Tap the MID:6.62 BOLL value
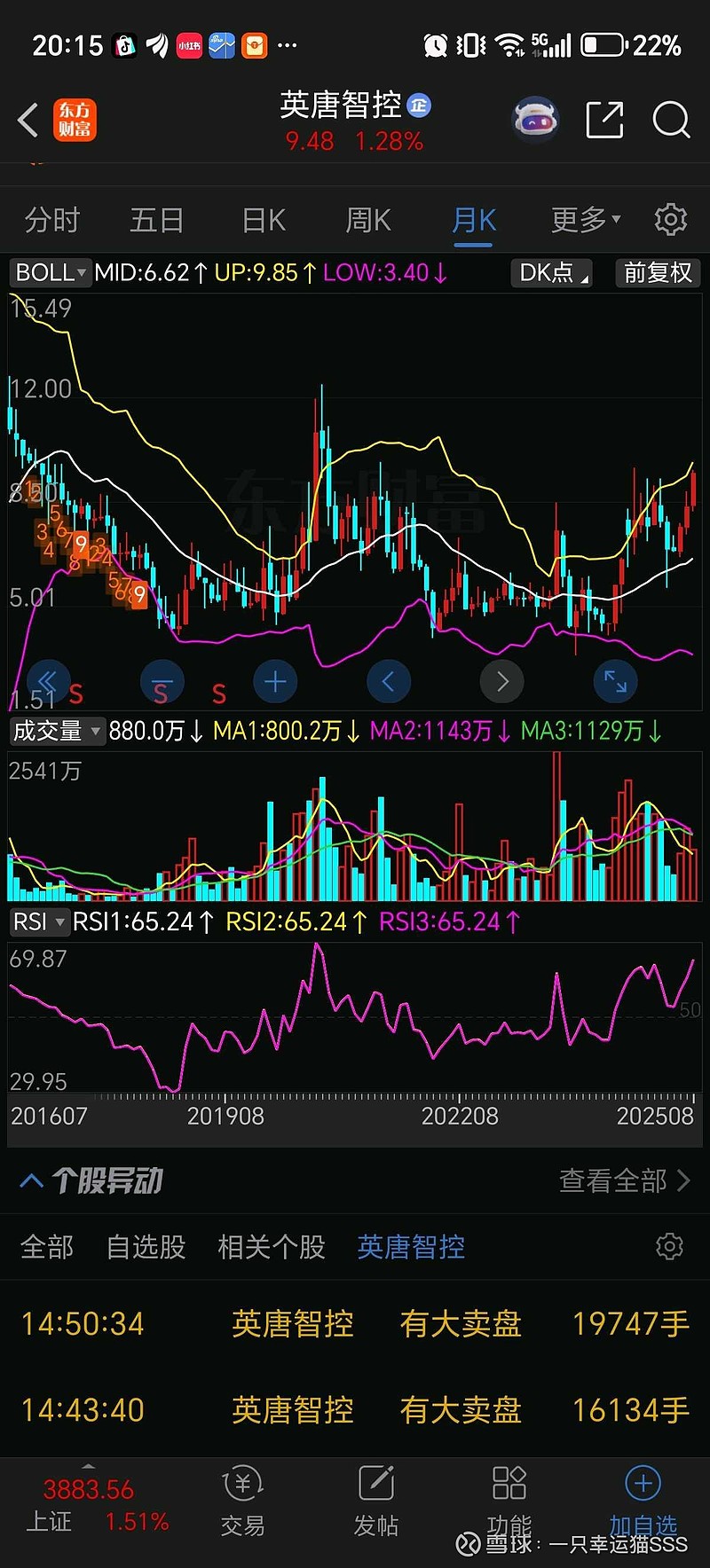 point(151,272)
